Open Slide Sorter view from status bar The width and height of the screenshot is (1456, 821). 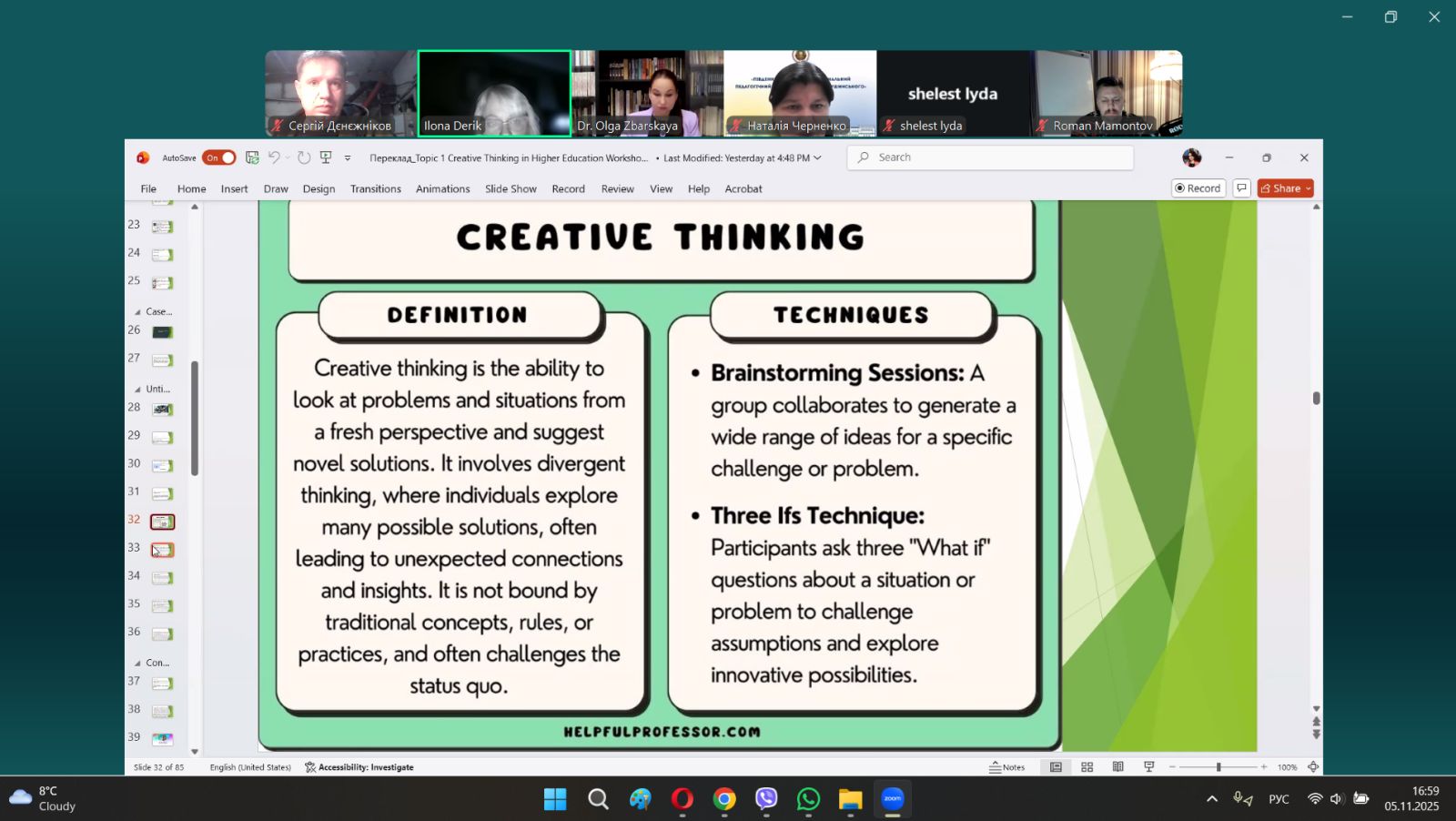click(x=1087, y=767)
